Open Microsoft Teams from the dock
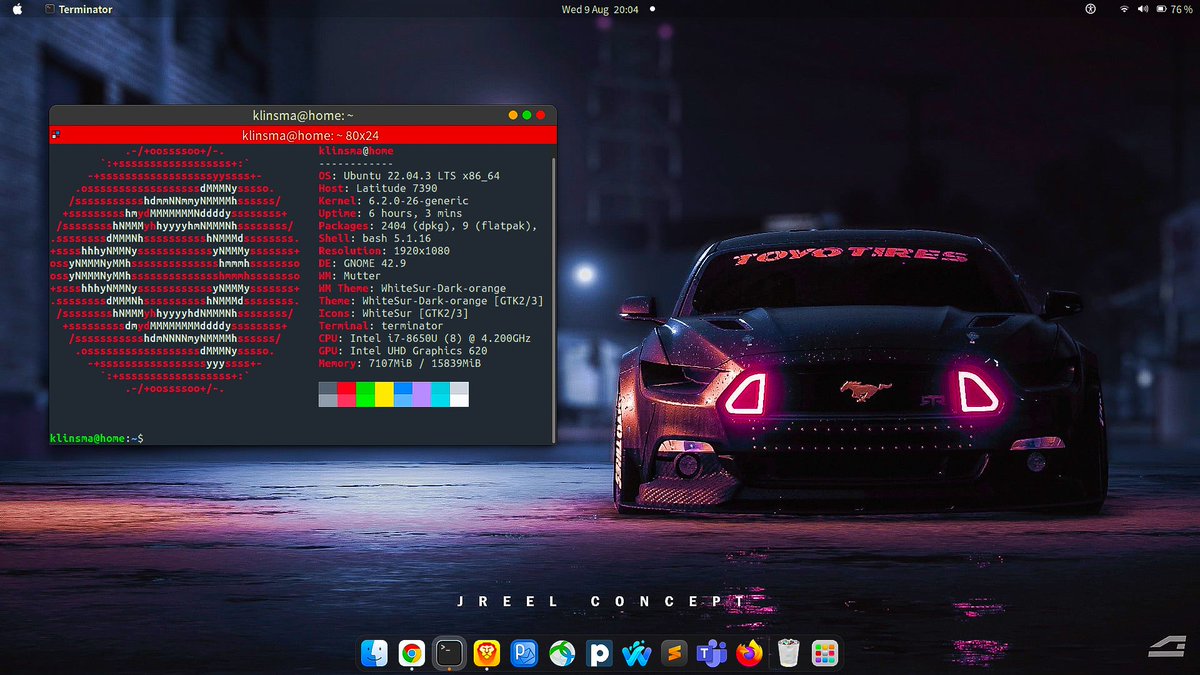 pyautogui.click(x=712, y=654)
